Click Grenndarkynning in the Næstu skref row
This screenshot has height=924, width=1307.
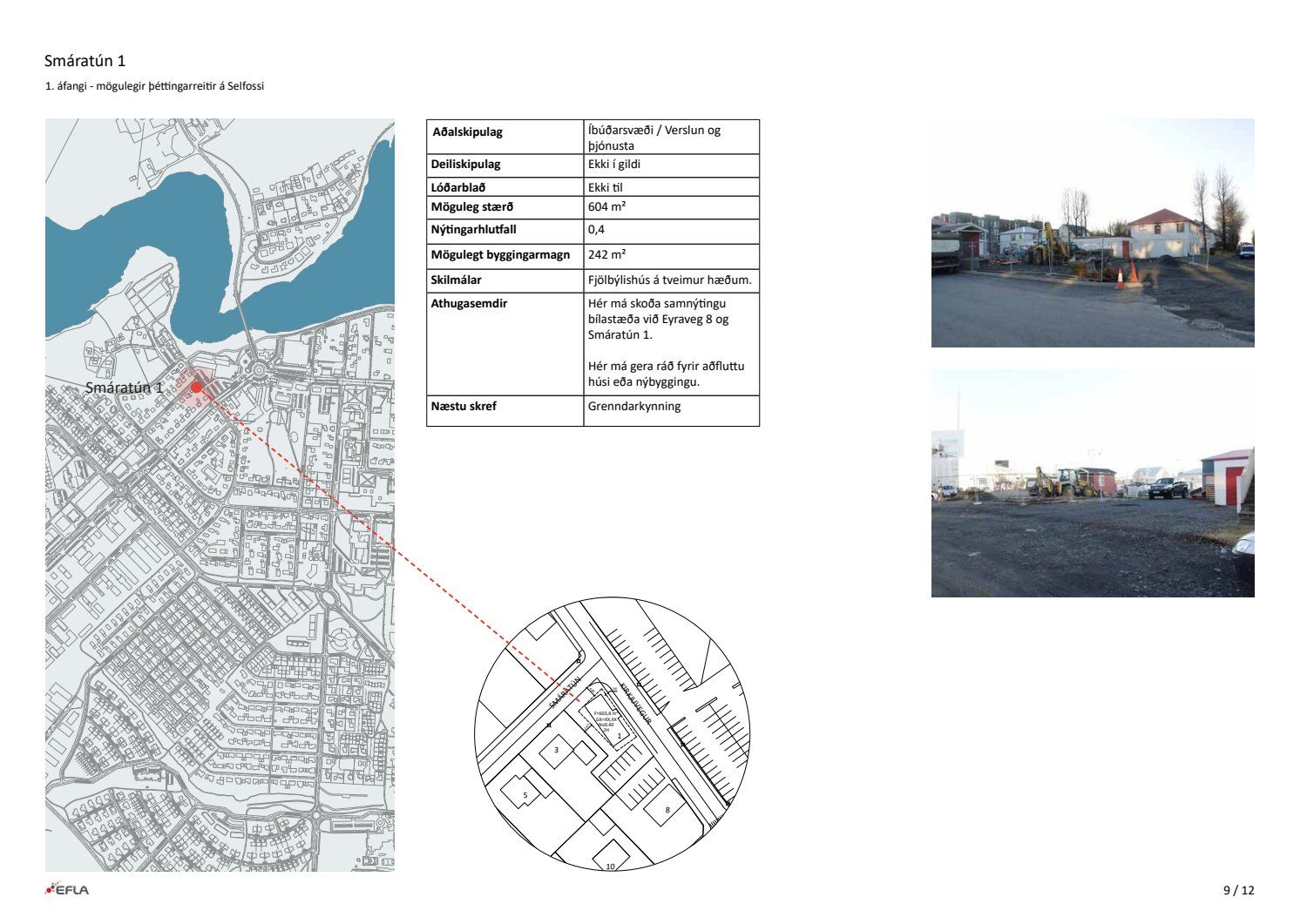point(633,407)
